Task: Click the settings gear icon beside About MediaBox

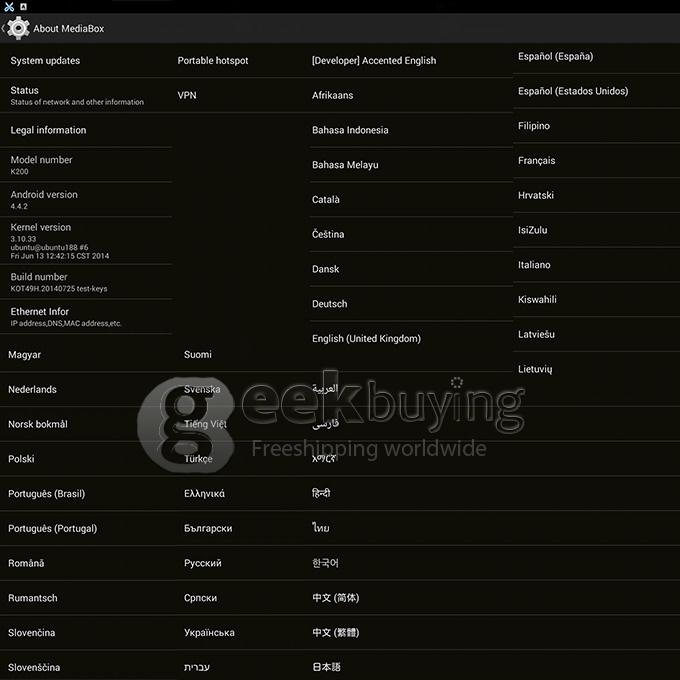Action: pyautogui.click(x=18, y=28)
